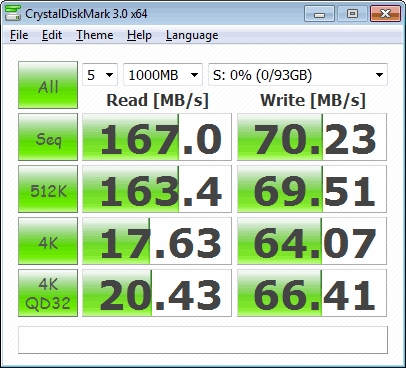The width and height of the screenshot is (406, 368).
Task: Start the Seq sequential test
Action: pos(48,137)
